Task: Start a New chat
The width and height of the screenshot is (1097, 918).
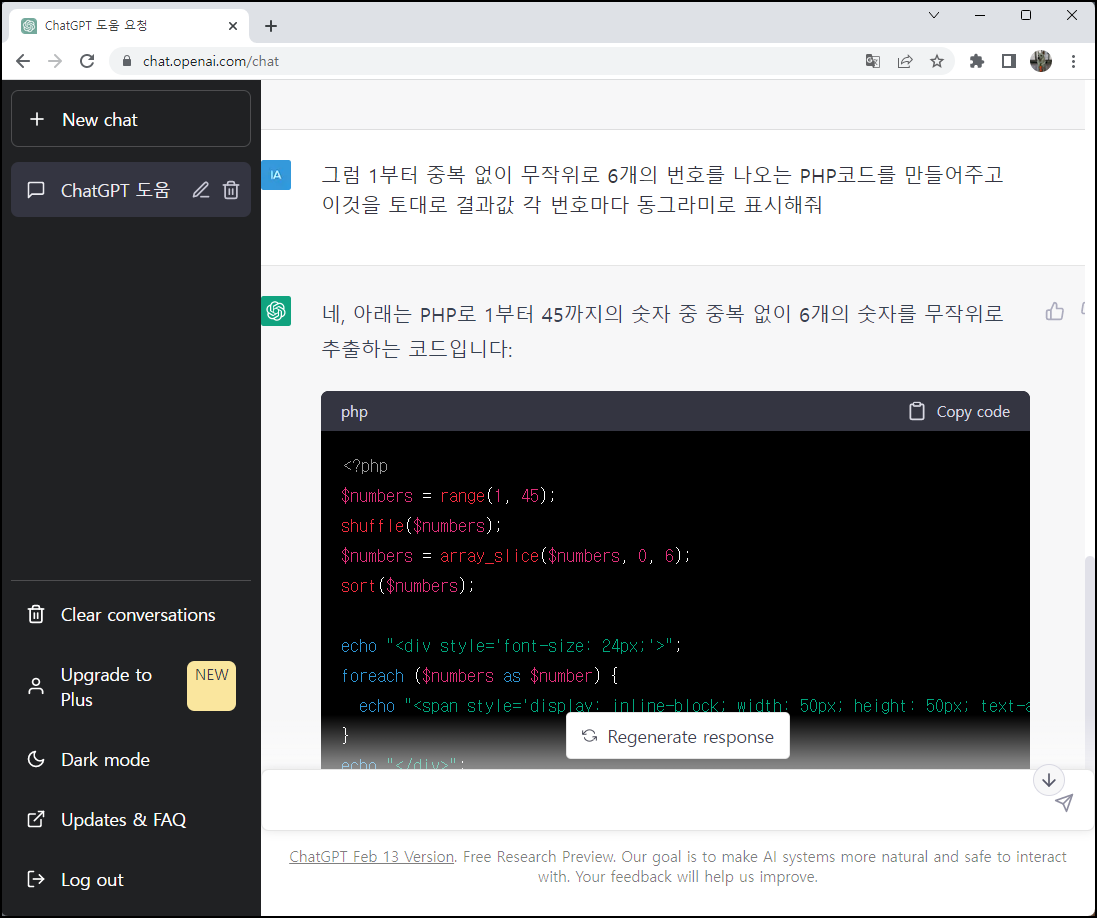Action: pos(131,119)
